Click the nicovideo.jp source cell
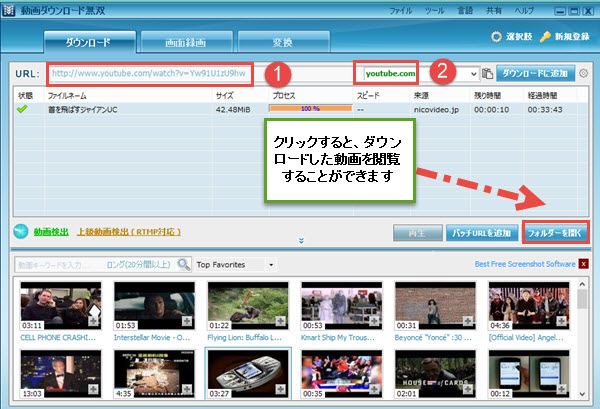Image resolution: width=600 pixels, height=409 pixels. [x=436, y=110]
